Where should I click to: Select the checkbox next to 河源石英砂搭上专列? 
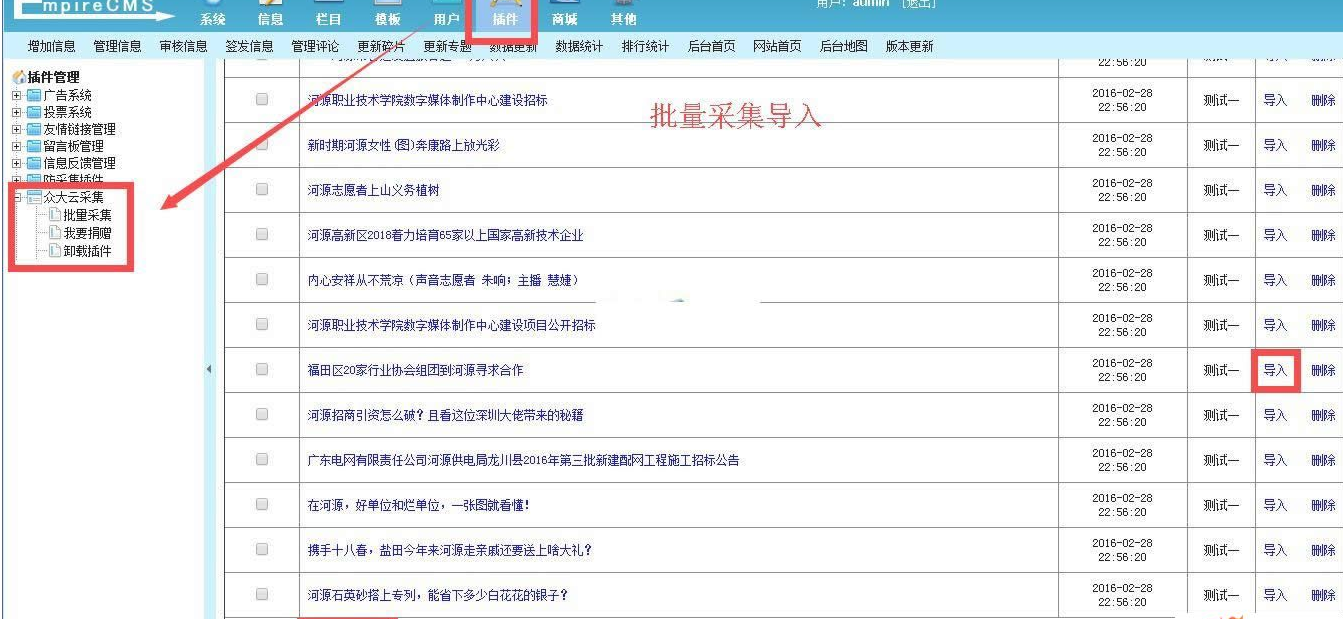[x=261, y=593]
